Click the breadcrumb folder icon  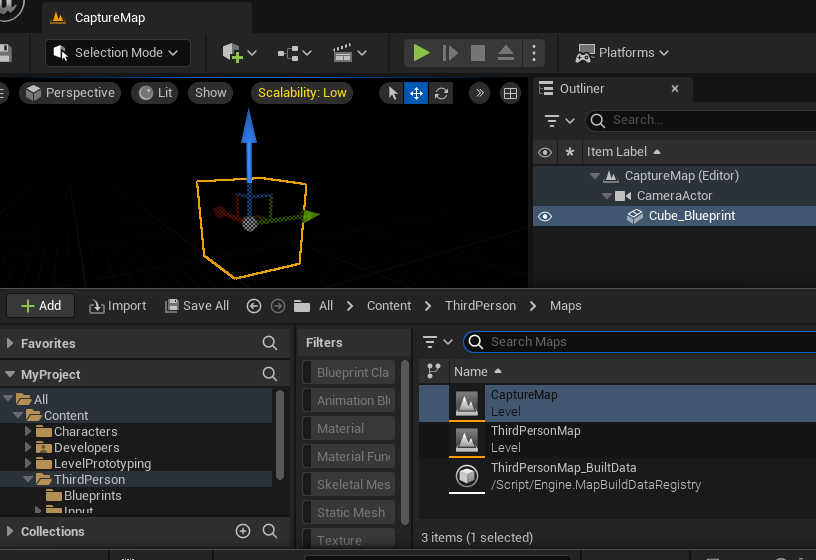(x=302, y=306)
